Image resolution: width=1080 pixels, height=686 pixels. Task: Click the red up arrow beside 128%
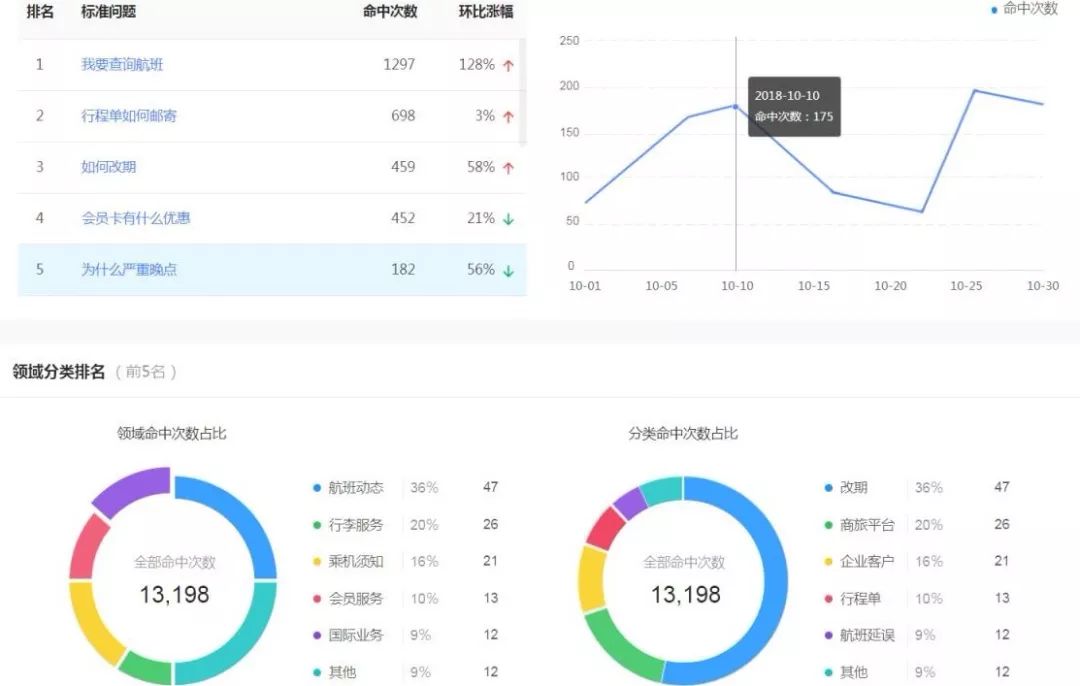pyautogui.click(x=508, y=65)
